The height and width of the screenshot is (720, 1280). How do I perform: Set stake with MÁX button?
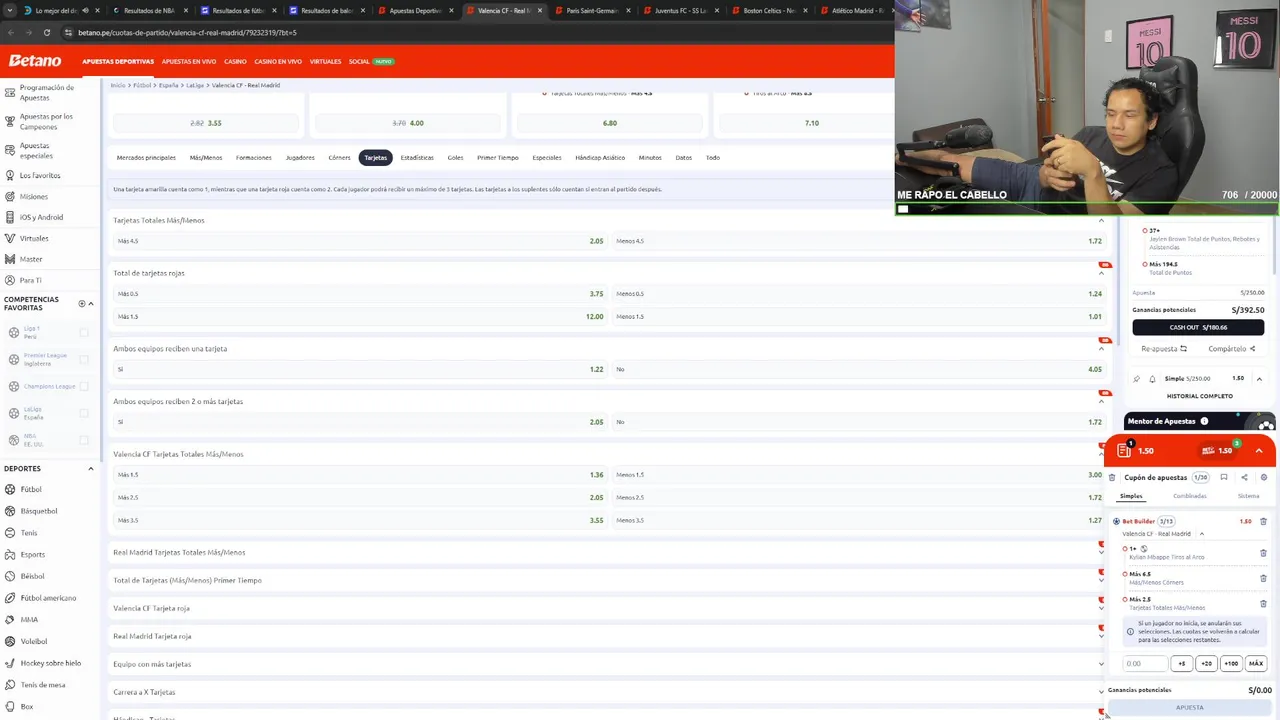click(1256, 663)
